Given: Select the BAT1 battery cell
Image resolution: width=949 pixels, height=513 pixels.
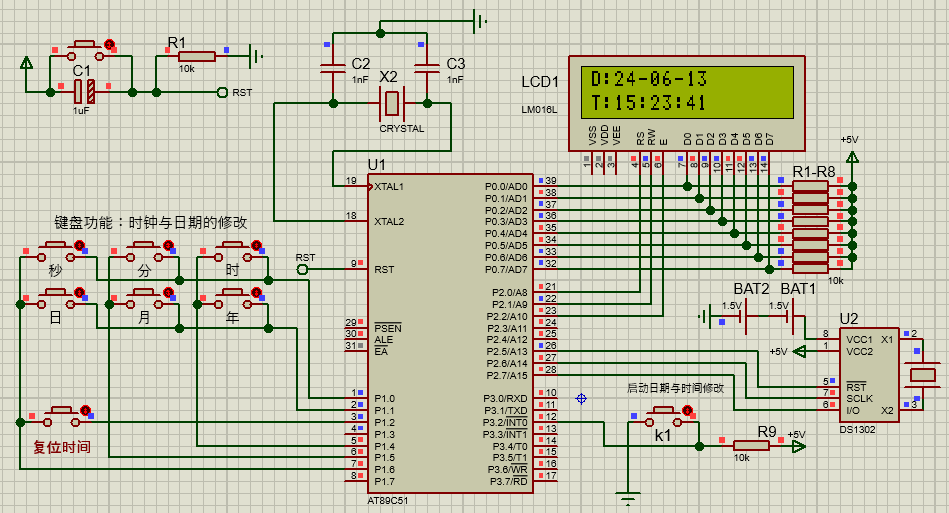Looking at the screenshot, I should point(790,316).
